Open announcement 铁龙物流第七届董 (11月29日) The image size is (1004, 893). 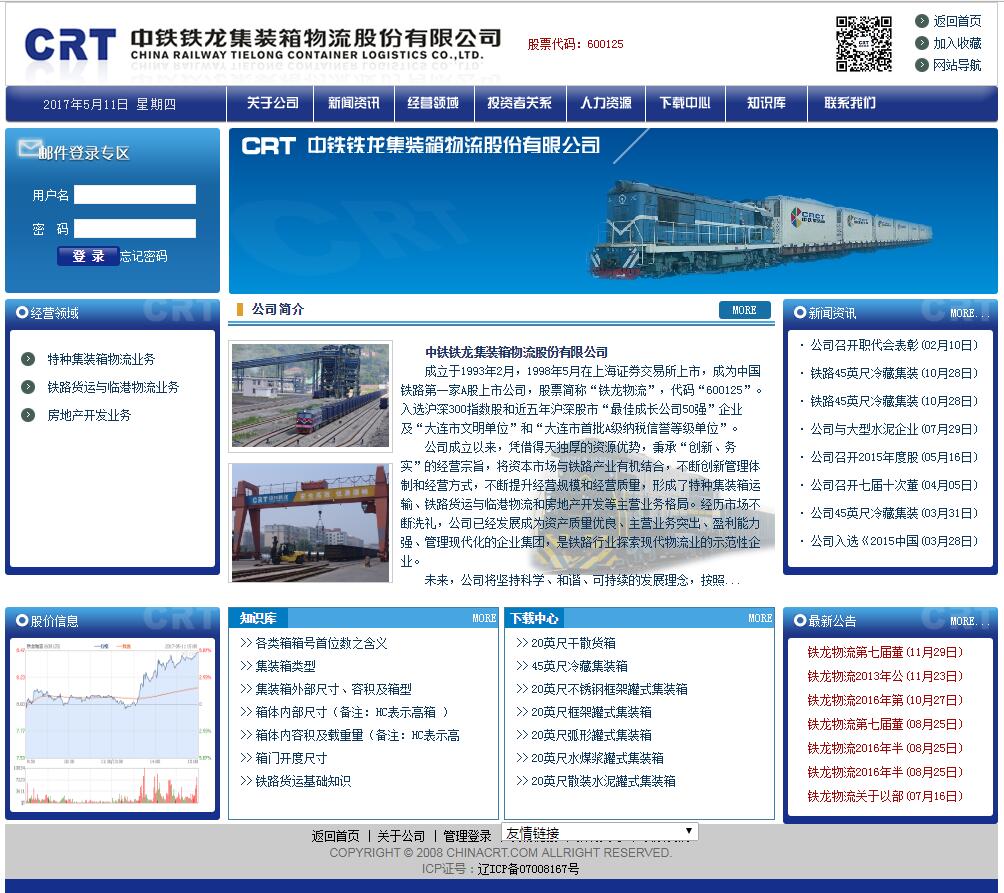(886, 652)
